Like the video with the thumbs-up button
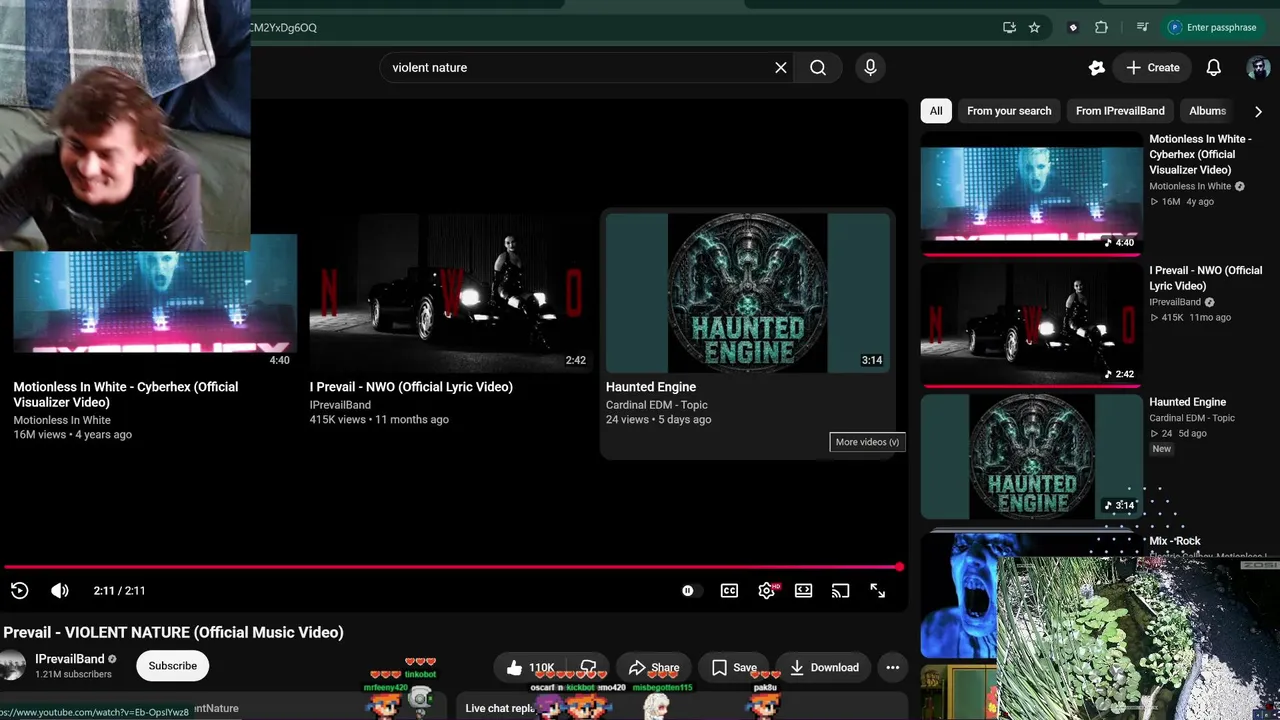Image resolution: width=1280 pixels, height=720 pixels. click(x=530, y=668)
